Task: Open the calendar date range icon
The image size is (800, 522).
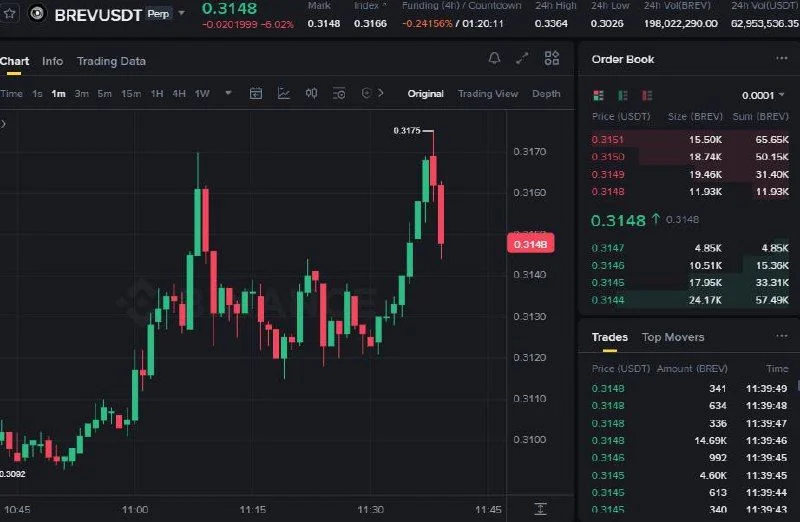Action: pyautogui.click(x=256, y=93)
